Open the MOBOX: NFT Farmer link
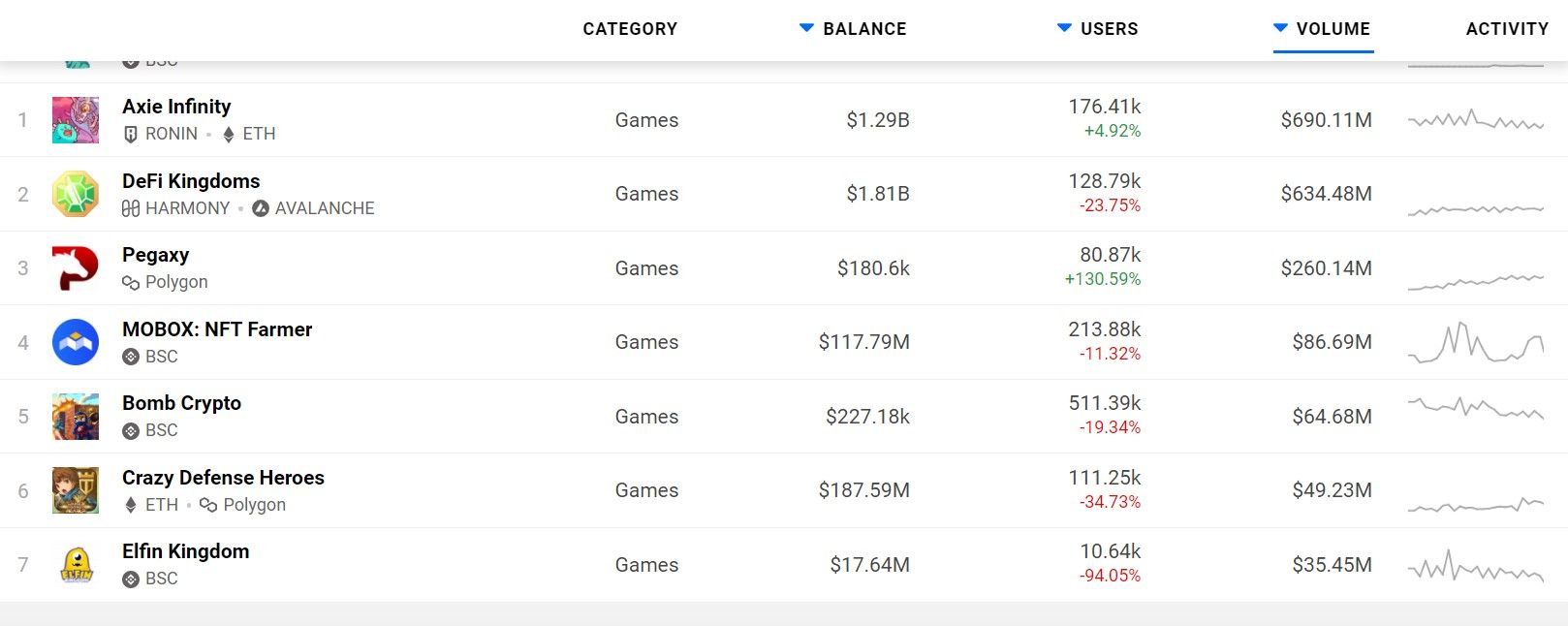Viewport: 1568px width, 626px height. coord(217,329)
